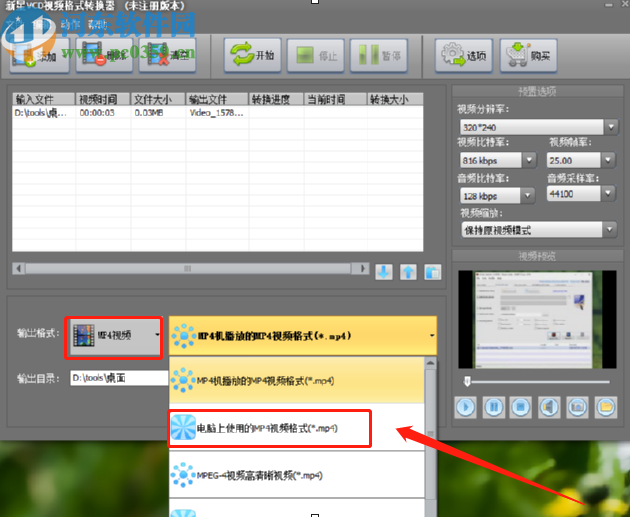
Task: Click the 视频时间 column header
Action: tap(103, 99)
